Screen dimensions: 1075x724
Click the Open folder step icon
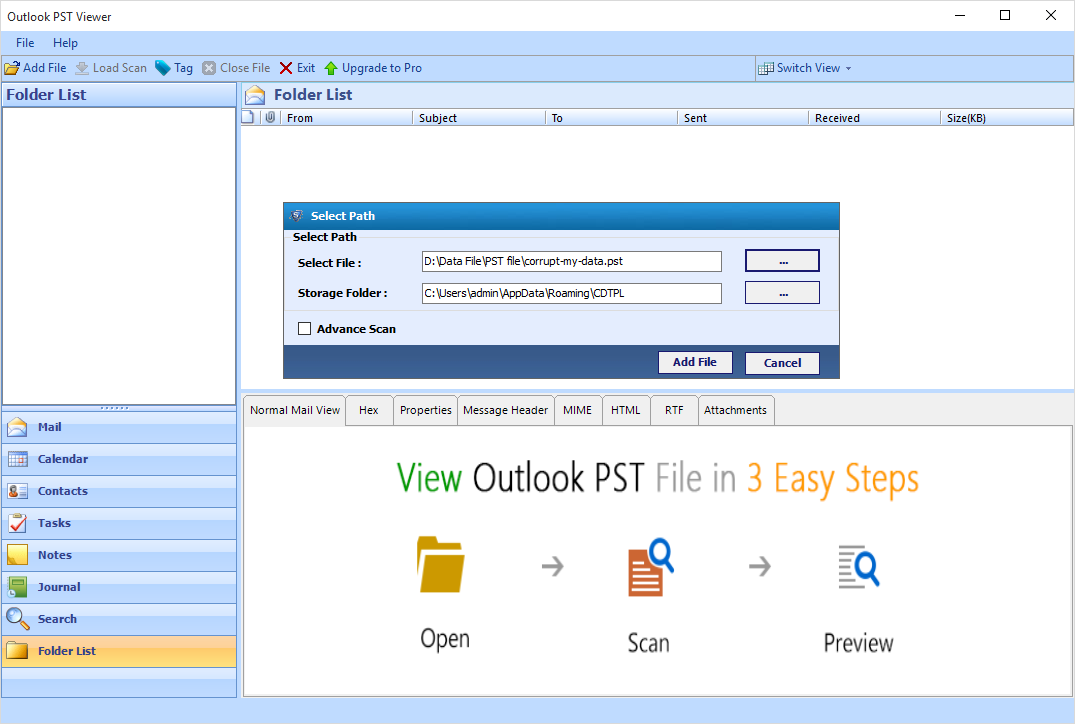(441, 565)
